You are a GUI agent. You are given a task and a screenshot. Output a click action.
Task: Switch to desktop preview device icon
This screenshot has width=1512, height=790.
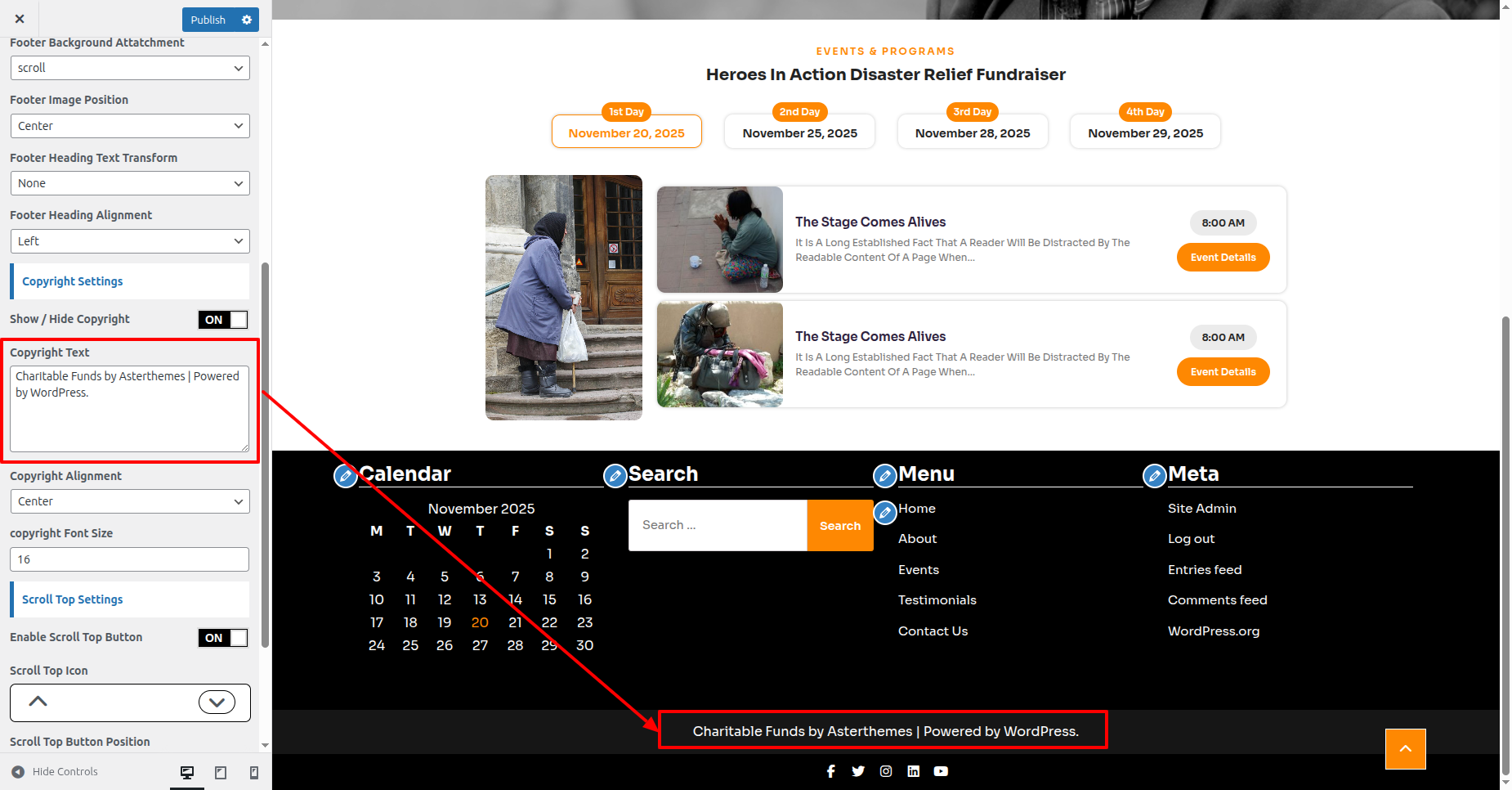187,772
